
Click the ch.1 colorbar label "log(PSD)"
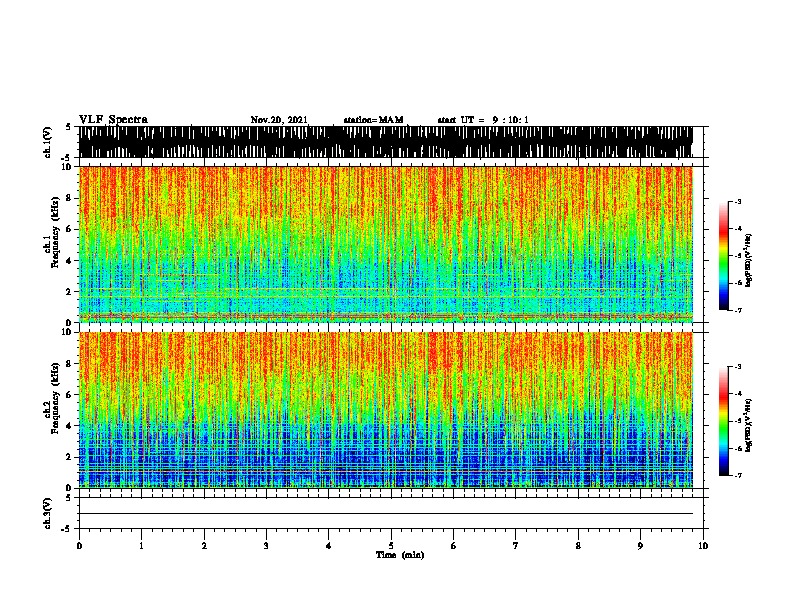pos(749,260)
